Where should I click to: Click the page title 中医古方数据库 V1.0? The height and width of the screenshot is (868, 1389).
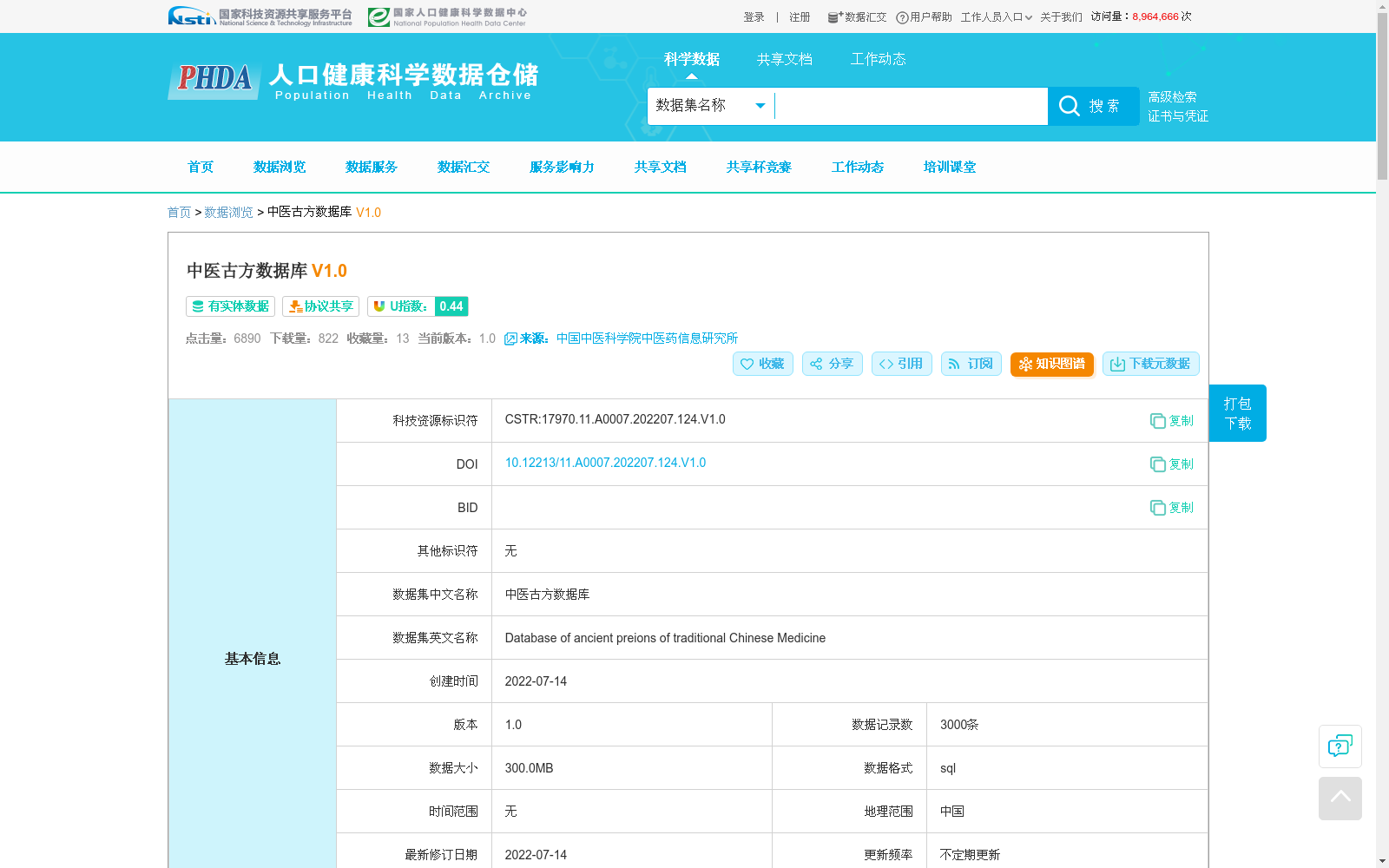(267, 271)
